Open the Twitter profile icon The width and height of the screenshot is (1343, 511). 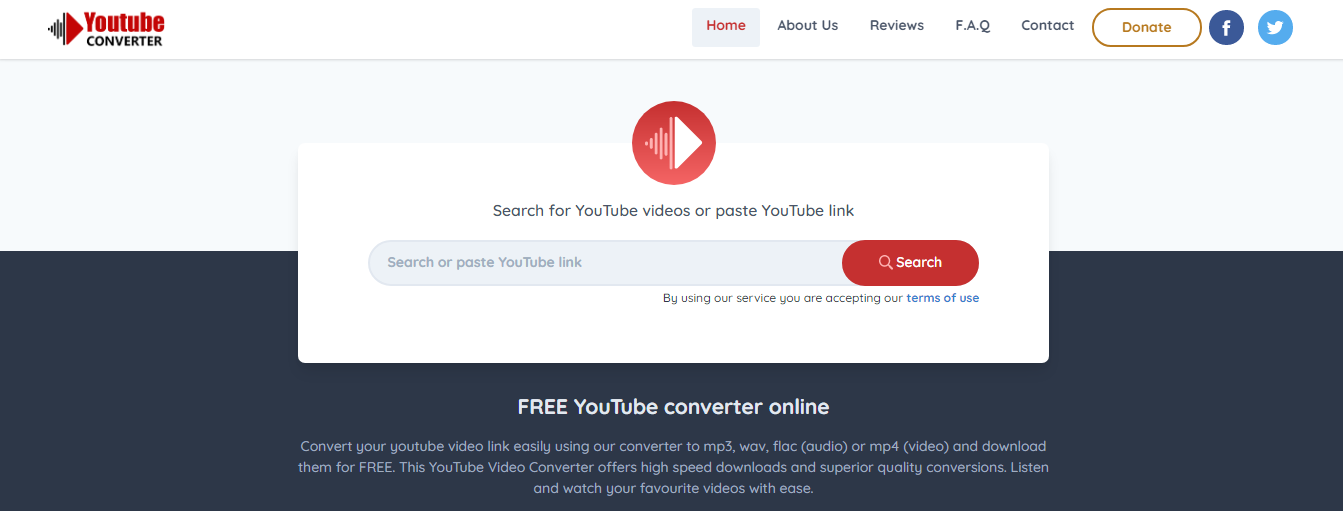[1275, 27]
